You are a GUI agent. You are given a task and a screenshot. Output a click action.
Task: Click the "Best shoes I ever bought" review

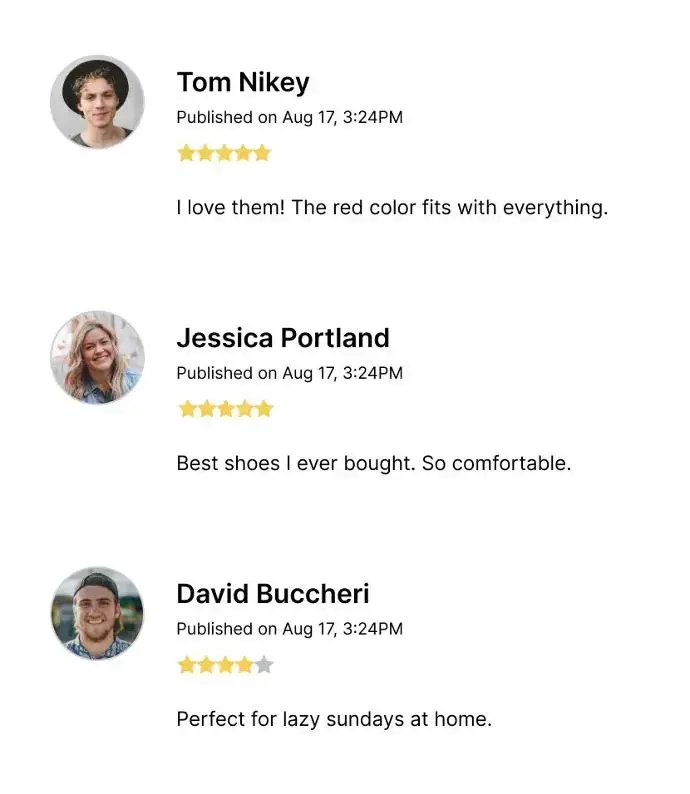pos(373,464)
